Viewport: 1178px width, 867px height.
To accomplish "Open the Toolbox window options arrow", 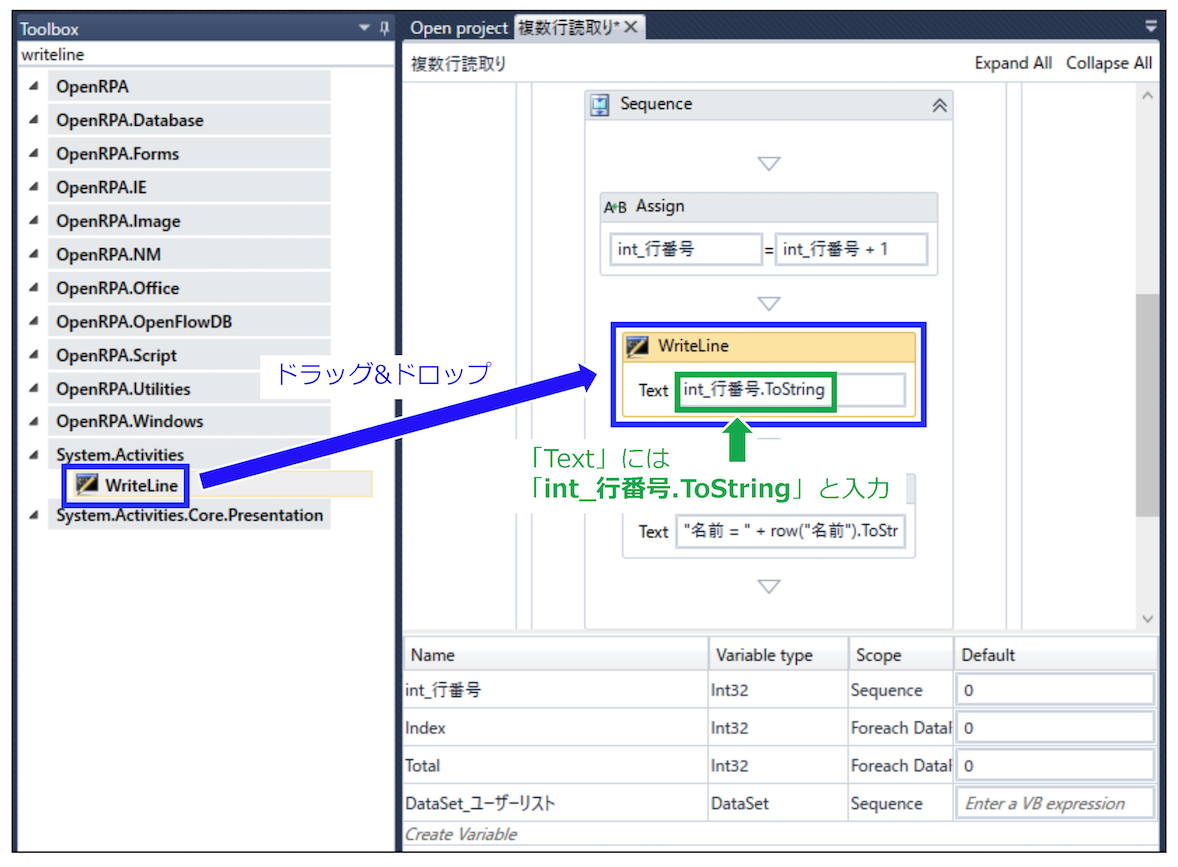I will 364,28.
